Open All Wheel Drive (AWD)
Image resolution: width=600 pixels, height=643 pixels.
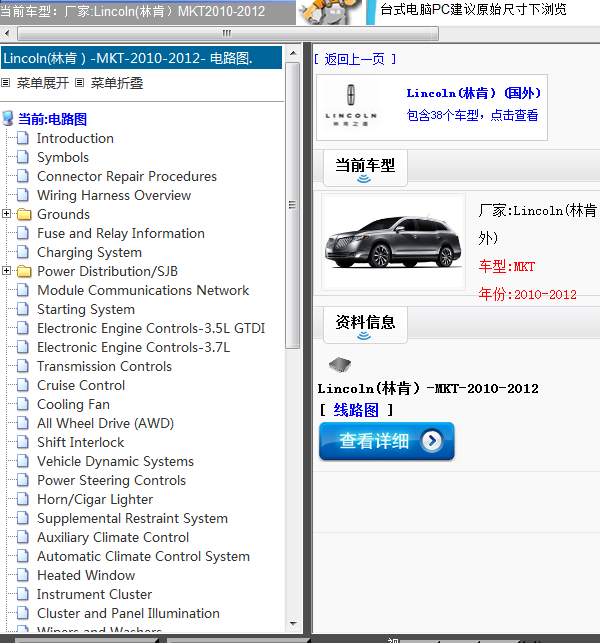pyautogui.click(x=105, y=423)
